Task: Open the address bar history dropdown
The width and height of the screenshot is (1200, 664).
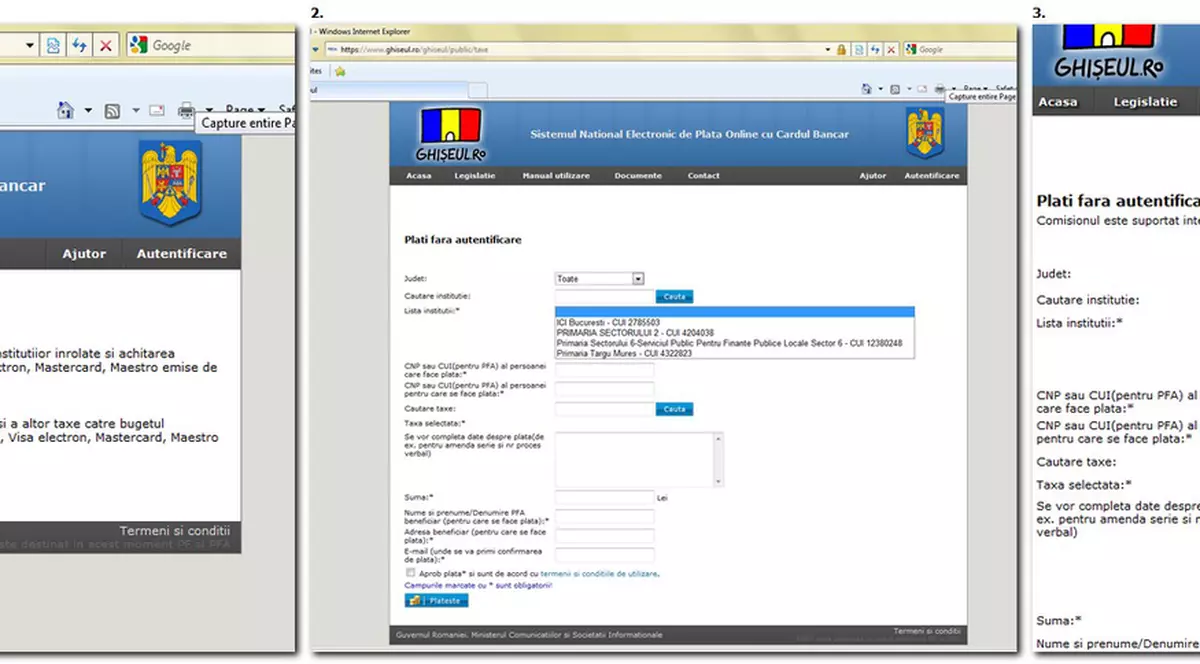Action: coord(826,49)
